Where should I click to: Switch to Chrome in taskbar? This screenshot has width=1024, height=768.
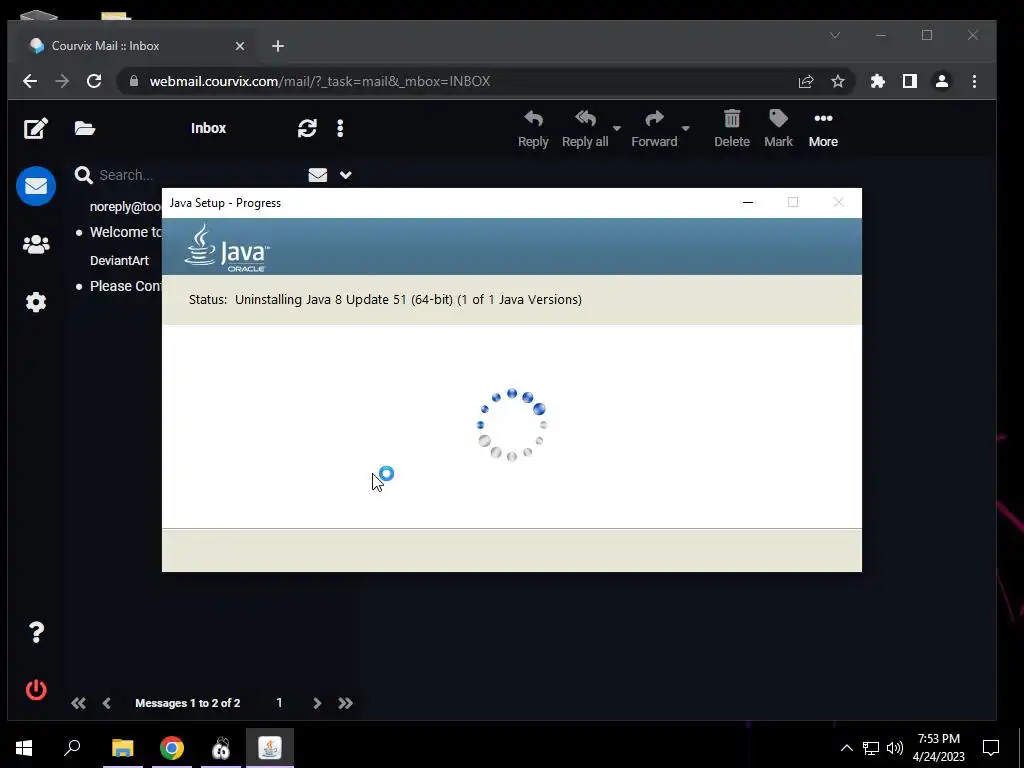tap(172, 748)
